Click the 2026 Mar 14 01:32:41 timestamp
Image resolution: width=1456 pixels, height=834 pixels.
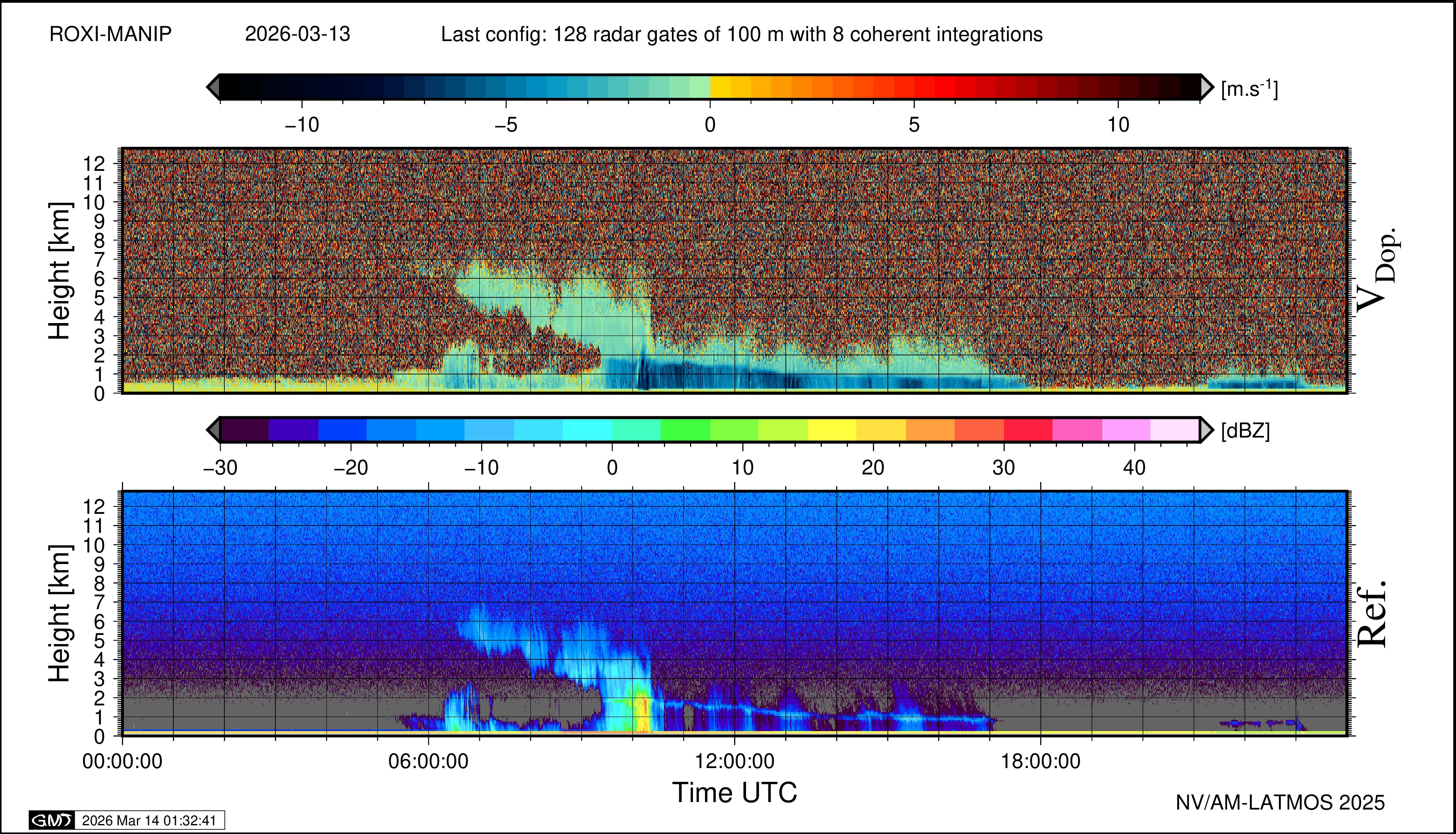tap(149, 820)
